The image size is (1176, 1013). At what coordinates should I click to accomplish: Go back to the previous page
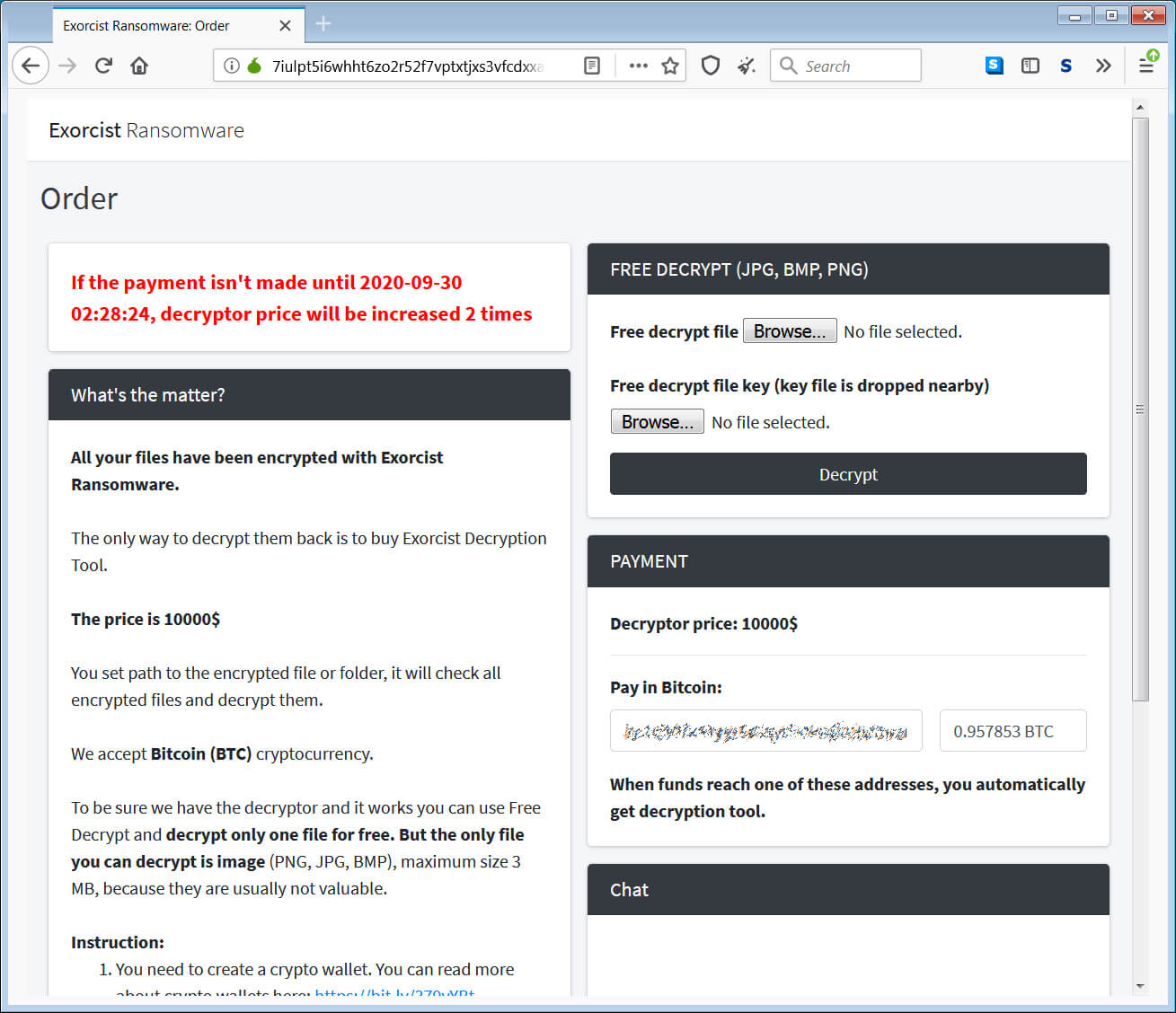tap(31, 66)
